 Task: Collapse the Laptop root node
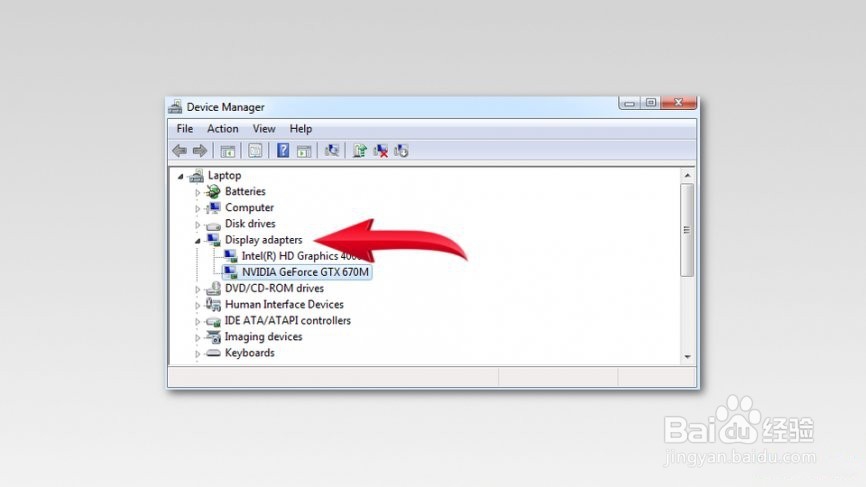(x=181, y=177)
